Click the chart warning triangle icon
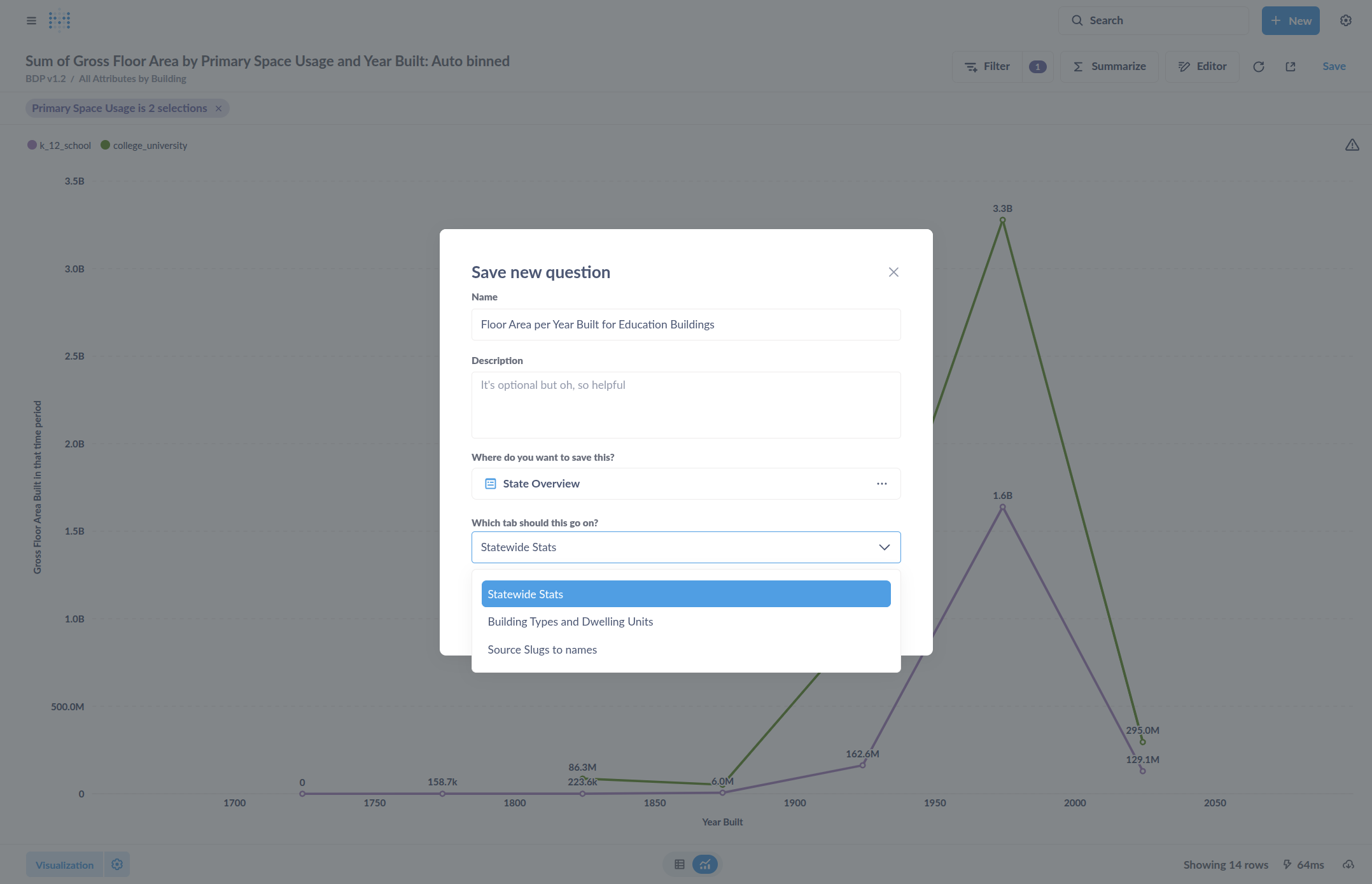The width and height of the screenshot is (1372, 884). (x=1352, y=145)
